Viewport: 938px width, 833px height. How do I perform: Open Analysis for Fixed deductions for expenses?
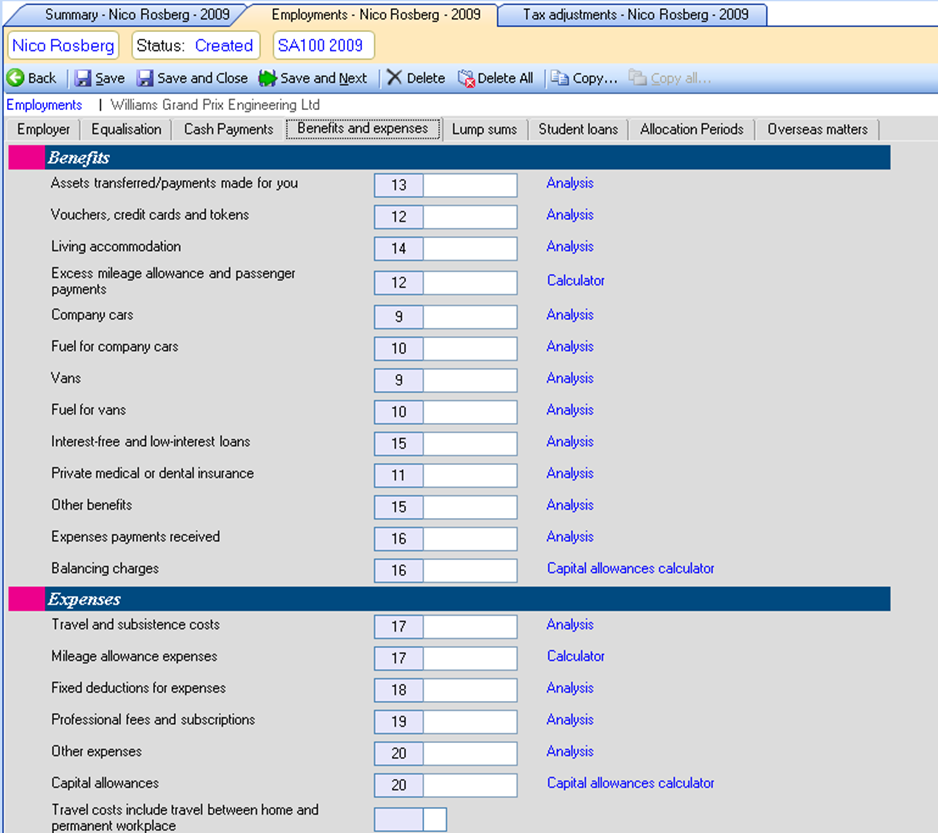coord(570,688)
